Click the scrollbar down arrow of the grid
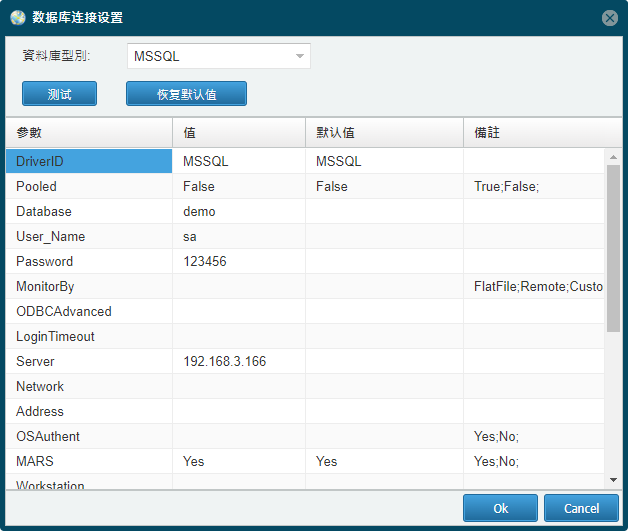 (x=613, y=480)
